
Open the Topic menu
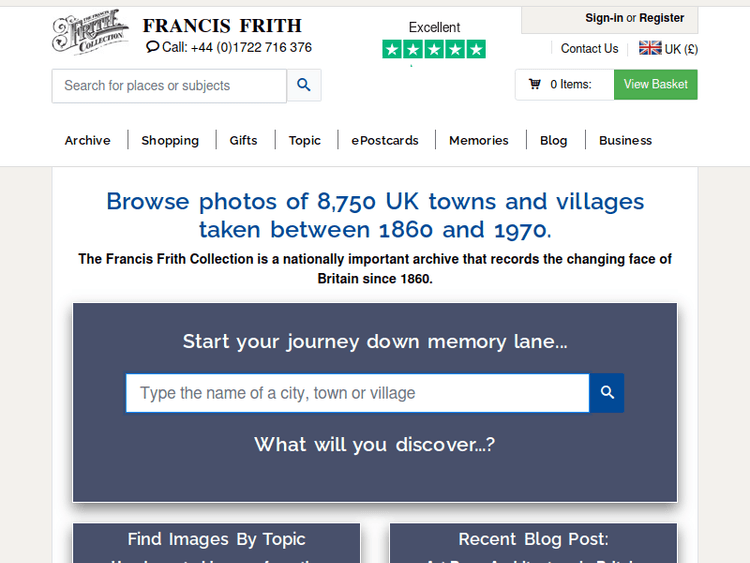[305, 140]
